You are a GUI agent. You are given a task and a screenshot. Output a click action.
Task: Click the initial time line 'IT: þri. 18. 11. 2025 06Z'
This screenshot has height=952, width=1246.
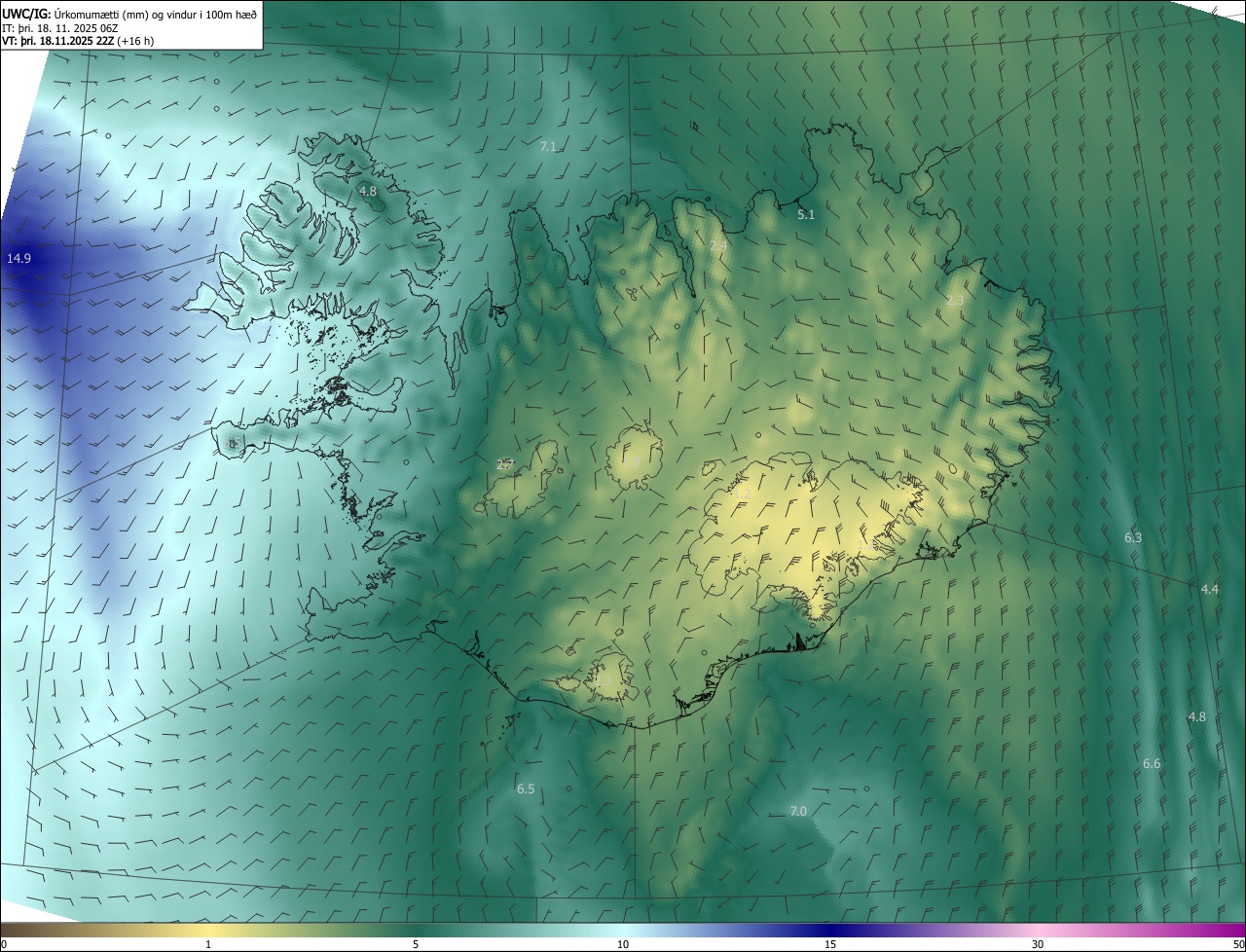[x=60, y=27]
